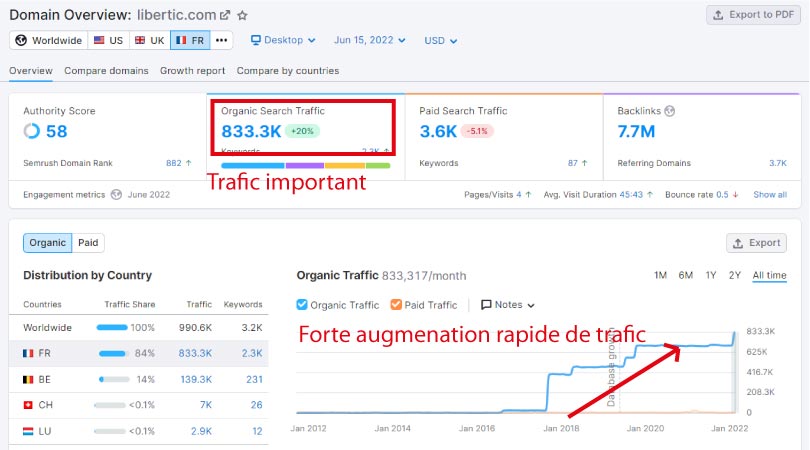Select the Worldwide database tab
Viewport: 810px width, 450px height.
click(49, 40)
